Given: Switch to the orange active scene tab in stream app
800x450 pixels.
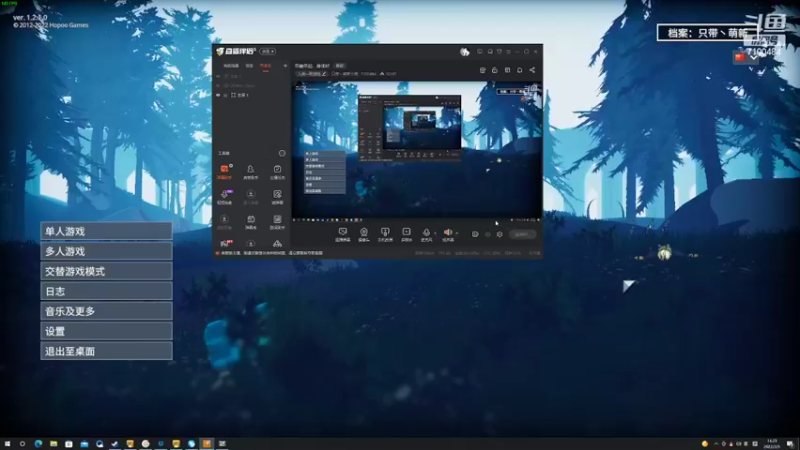Looking at the screenshot, I should tap(265, 66).
